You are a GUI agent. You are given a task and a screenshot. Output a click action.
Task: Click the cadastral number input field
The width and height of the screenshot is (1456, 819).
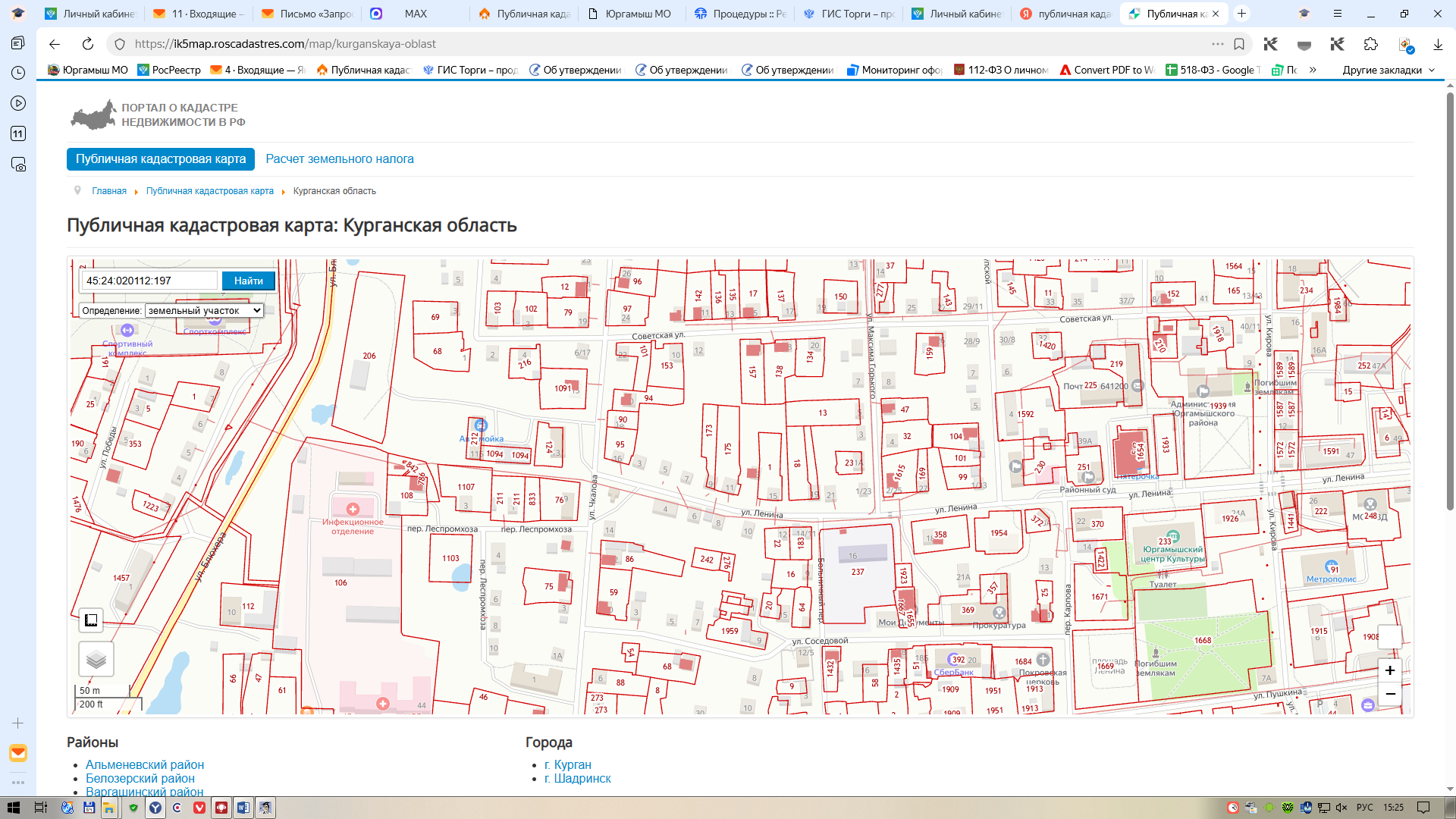[150, 281]
